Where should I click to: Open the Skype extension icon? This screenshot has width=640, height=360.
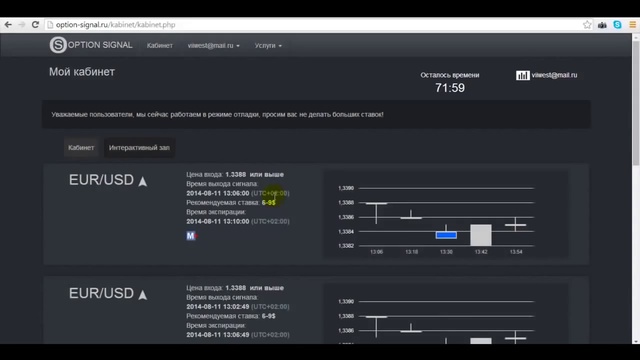617,24
